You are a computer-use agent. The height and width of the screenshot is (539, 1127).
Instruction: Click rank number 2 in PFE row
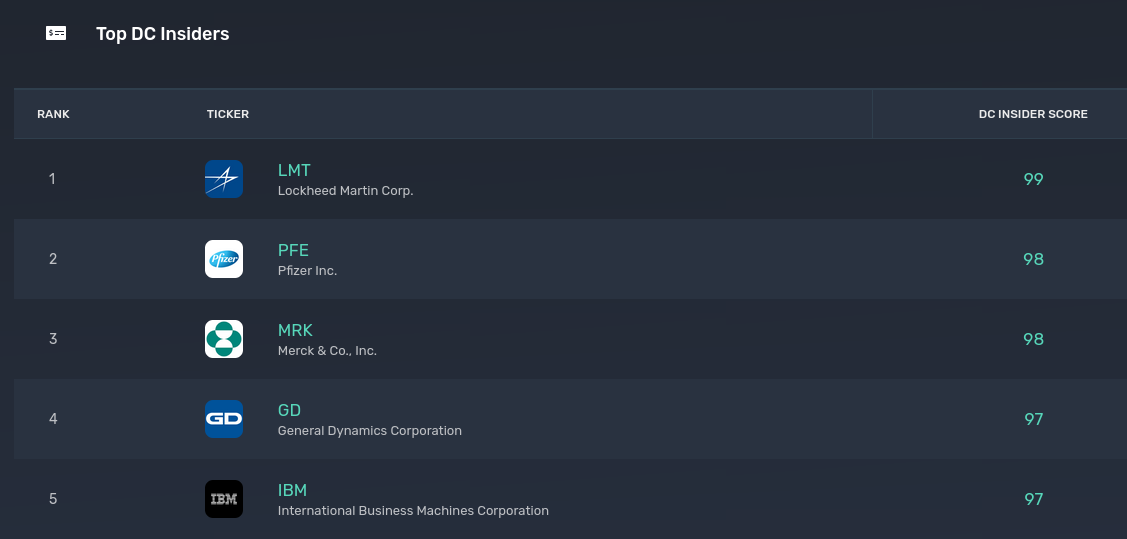[53, 259]
